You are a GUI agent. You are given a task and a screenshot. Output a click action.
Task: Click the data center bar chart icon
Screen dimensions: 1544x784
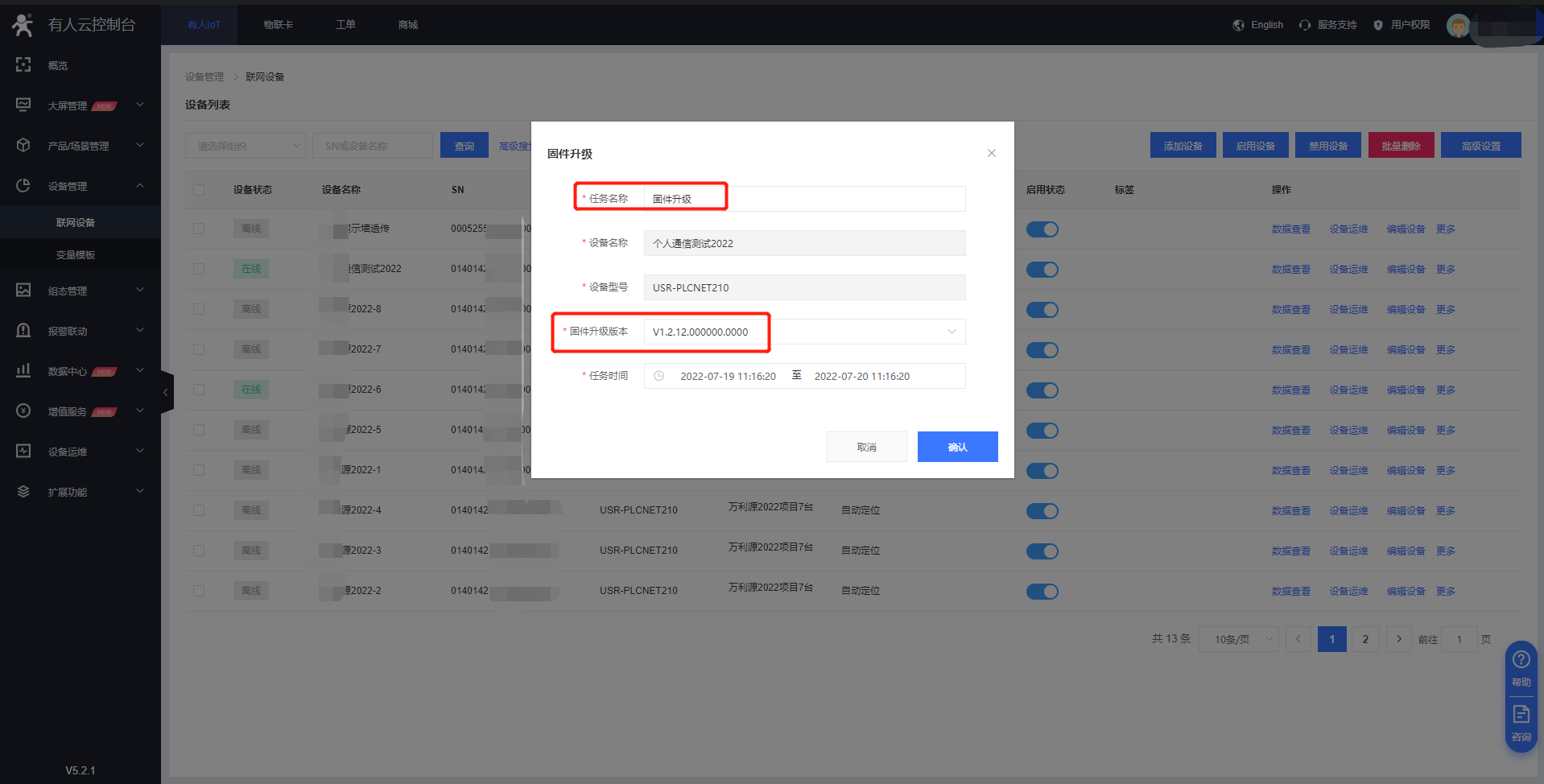(x=23, y=371)
